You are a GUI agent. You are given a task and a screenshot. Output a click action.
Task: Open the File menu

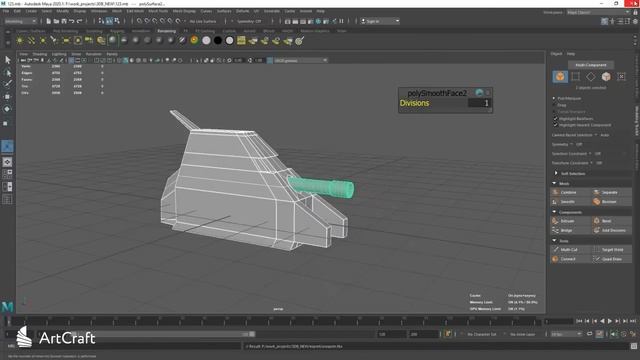pyautogui.click(x=6, y=11)
